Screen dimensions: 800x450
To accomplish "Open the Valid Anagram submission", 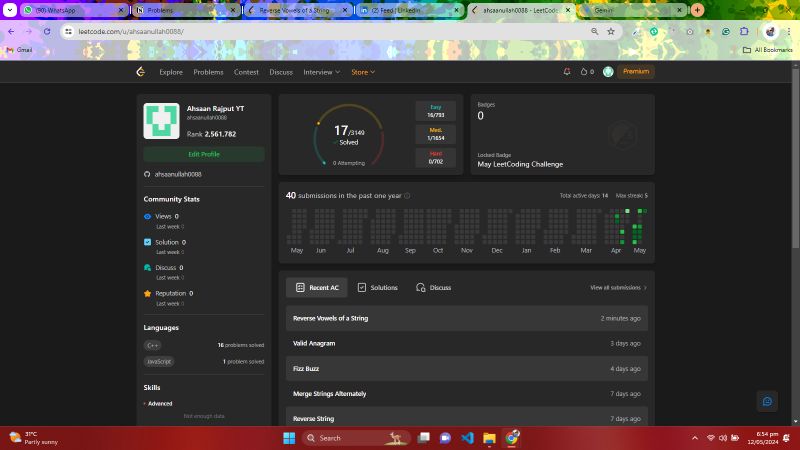I will (467, 343).
